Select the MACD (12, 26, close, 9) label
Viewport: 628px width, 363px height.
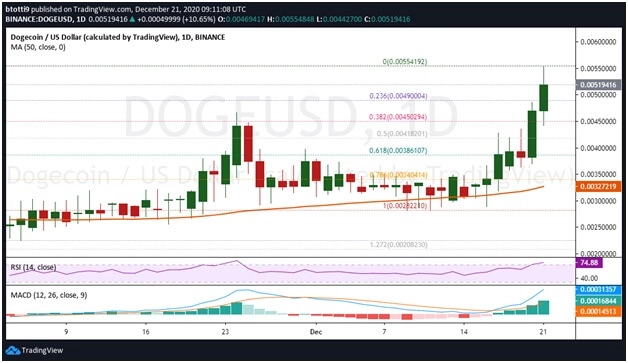[x=49, y=295]
